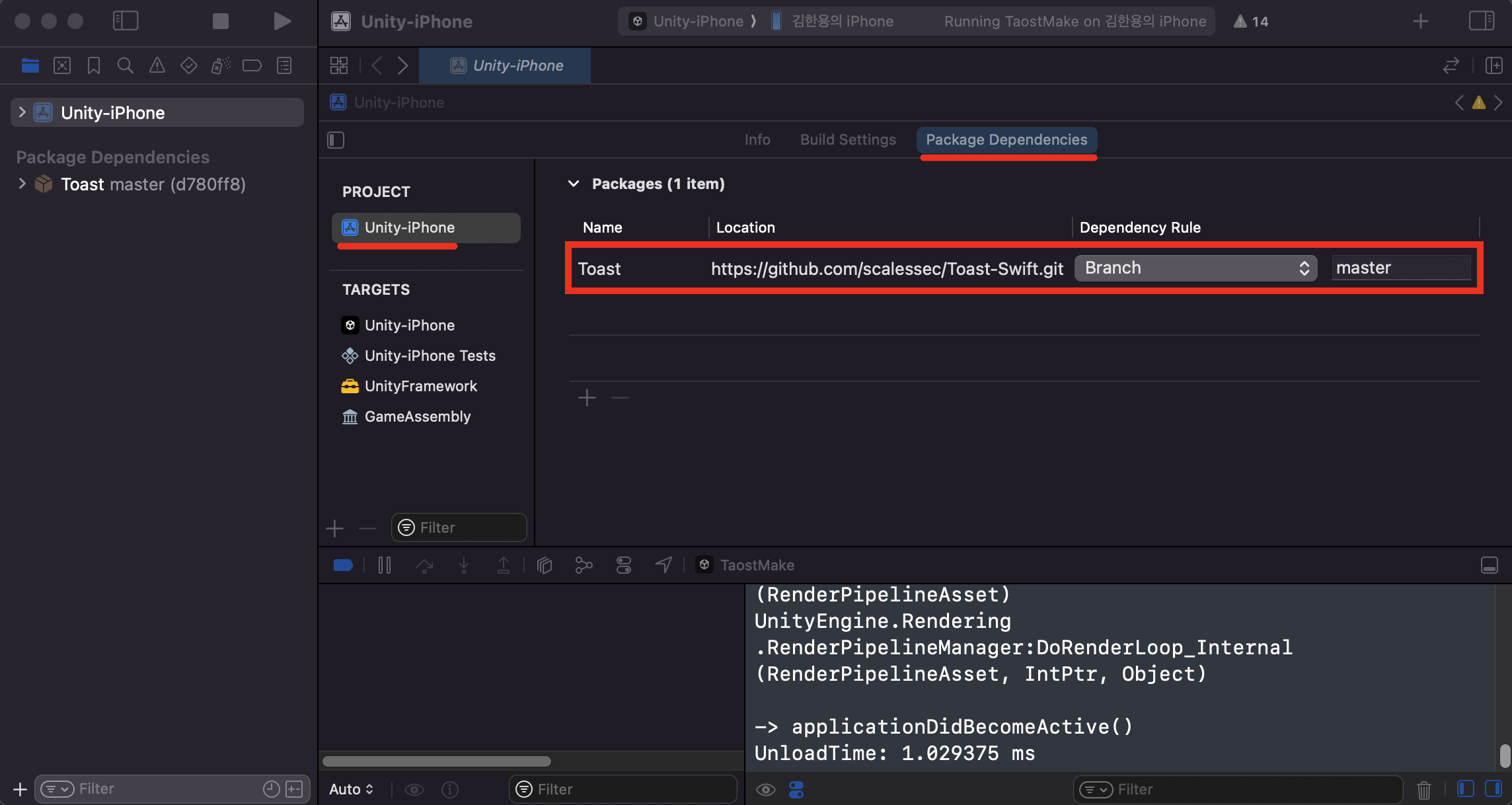
Task: Open the related items grid icon
Action: (339, 65)
